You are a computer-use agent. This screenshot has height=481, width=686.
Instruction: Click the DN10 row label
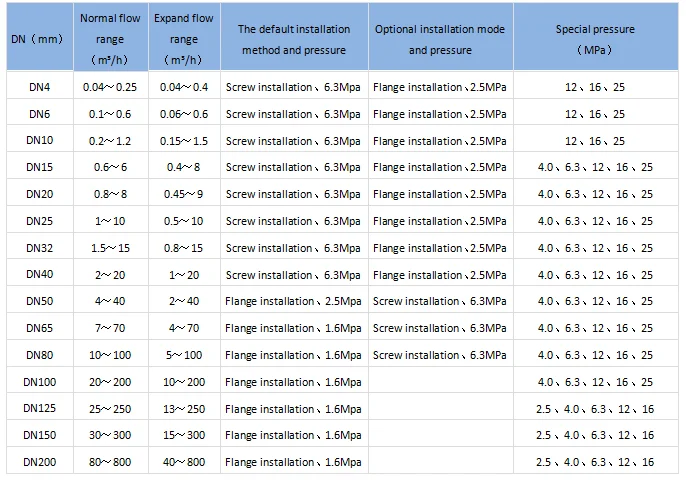tap(40, 141)
